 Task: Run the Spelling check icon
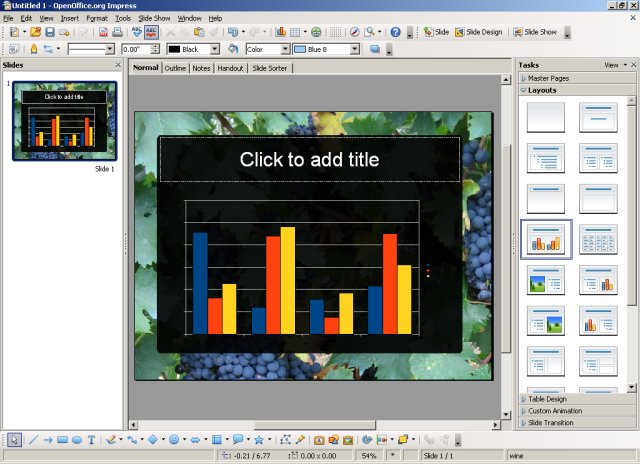coord(137,32)
